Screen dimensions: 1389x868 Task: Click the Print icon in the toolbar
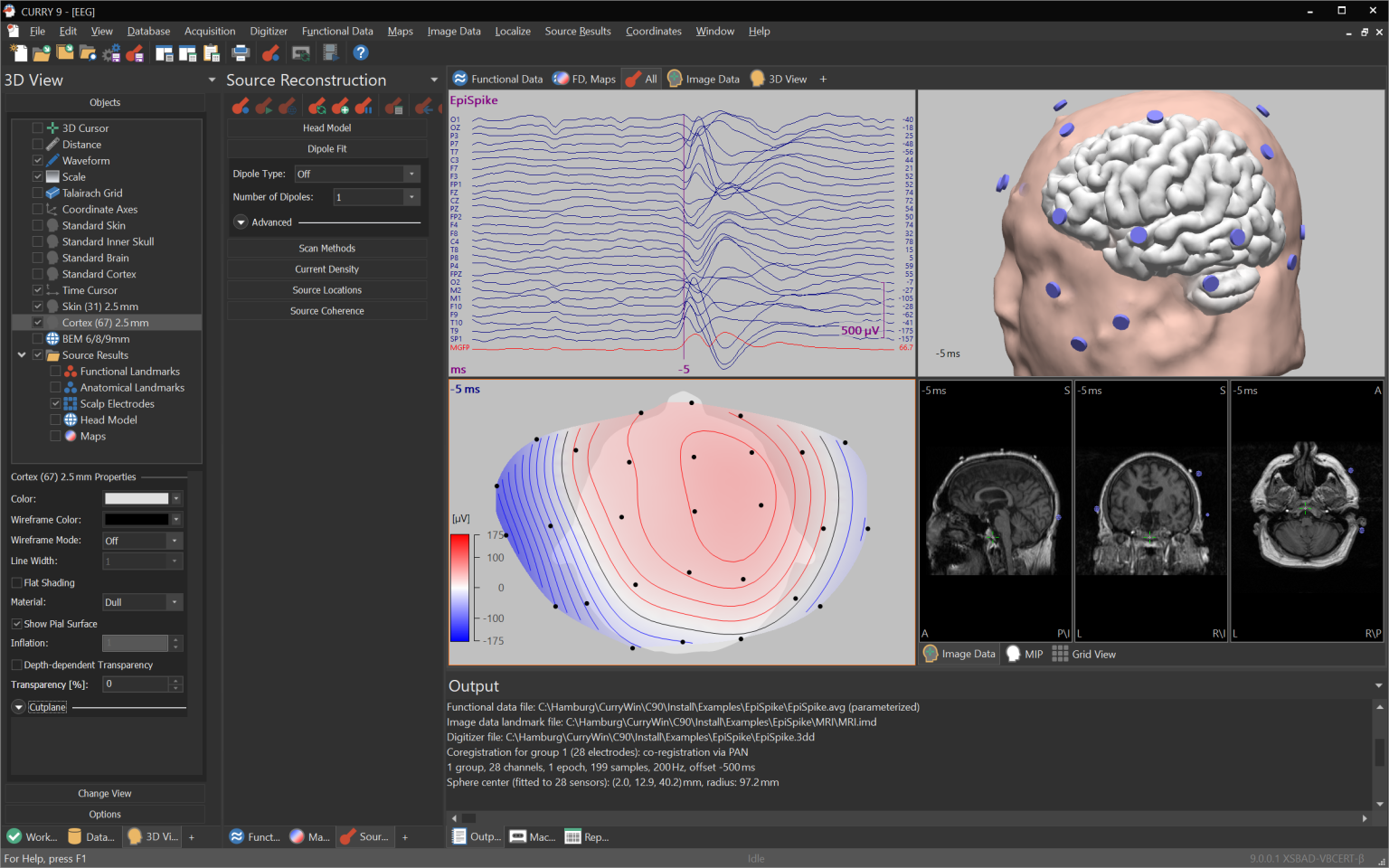click(241, 52)
